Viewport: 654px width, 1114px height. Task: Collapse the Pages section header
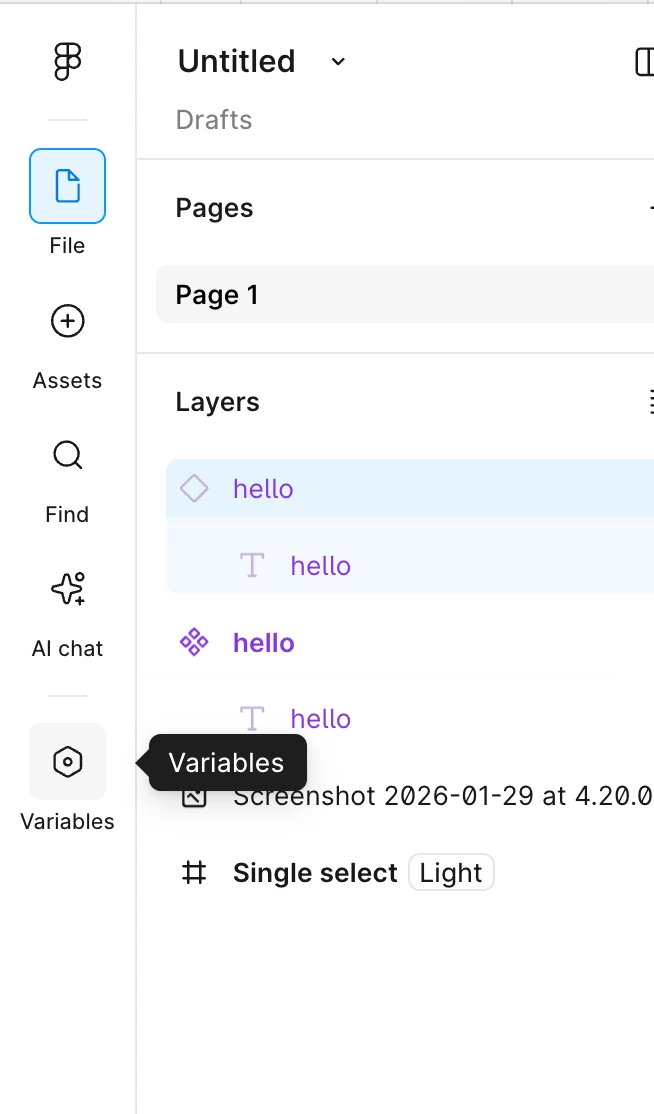(215, 208)
